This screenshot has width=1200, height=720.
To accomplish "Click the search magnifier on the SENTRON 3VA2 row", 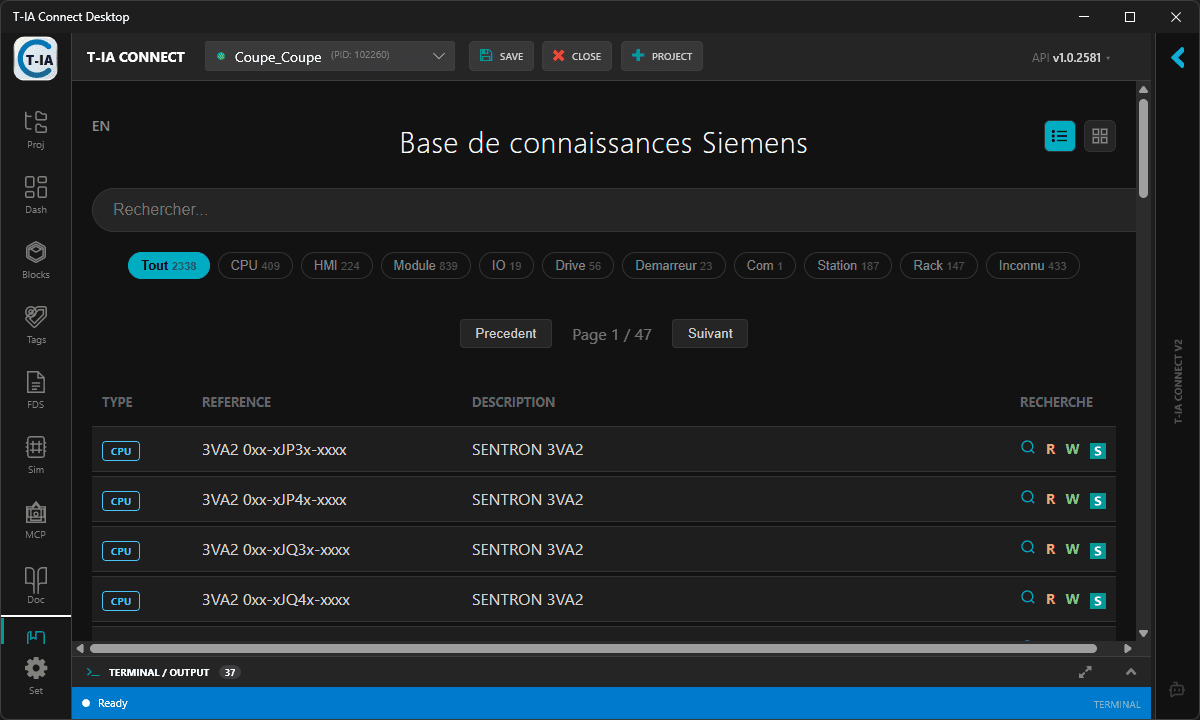I will click(1027, 448).
